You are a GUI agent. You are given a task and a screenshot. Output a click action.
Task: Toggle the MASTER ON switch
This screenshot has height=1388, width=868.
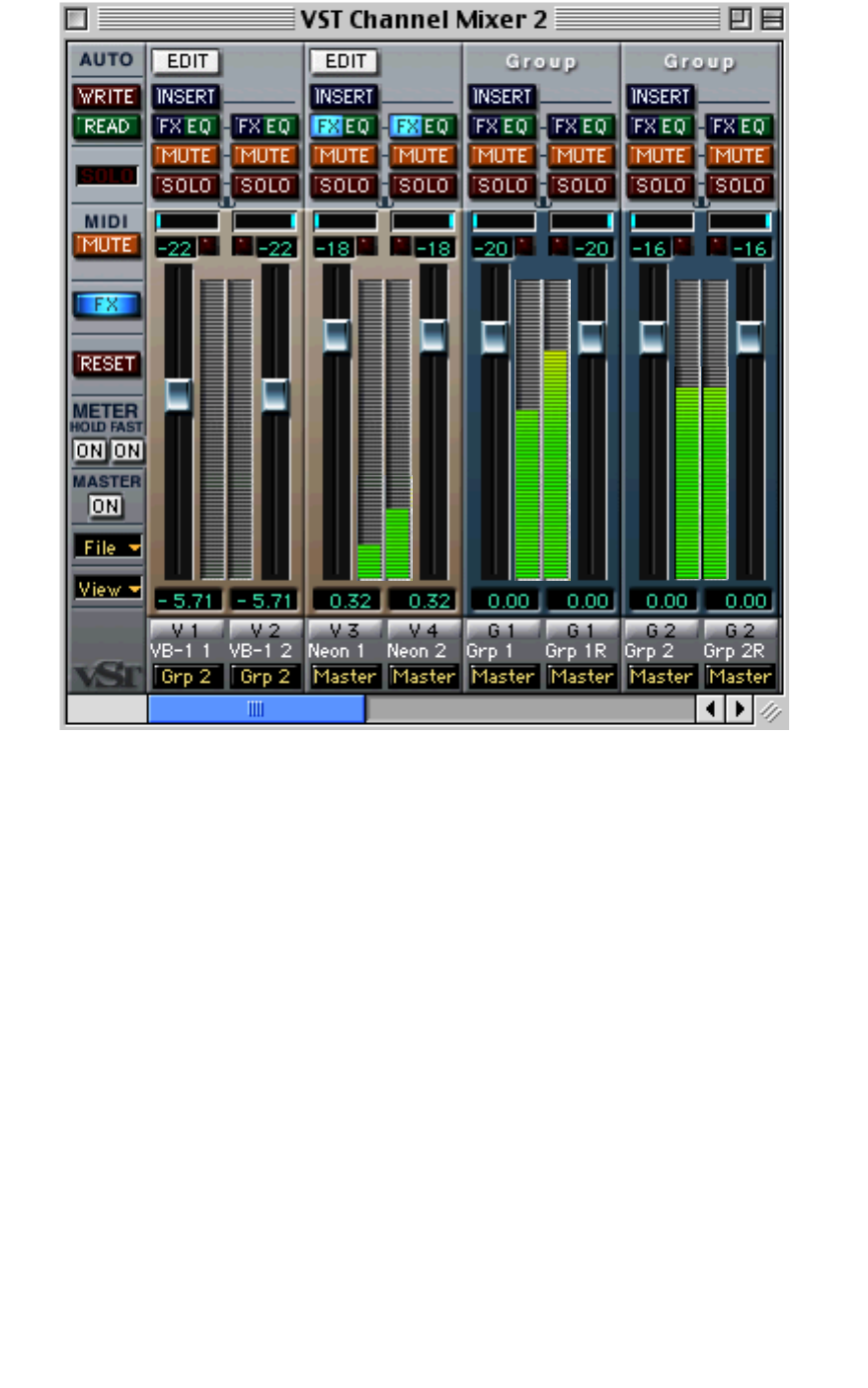(x=106, y=507)
